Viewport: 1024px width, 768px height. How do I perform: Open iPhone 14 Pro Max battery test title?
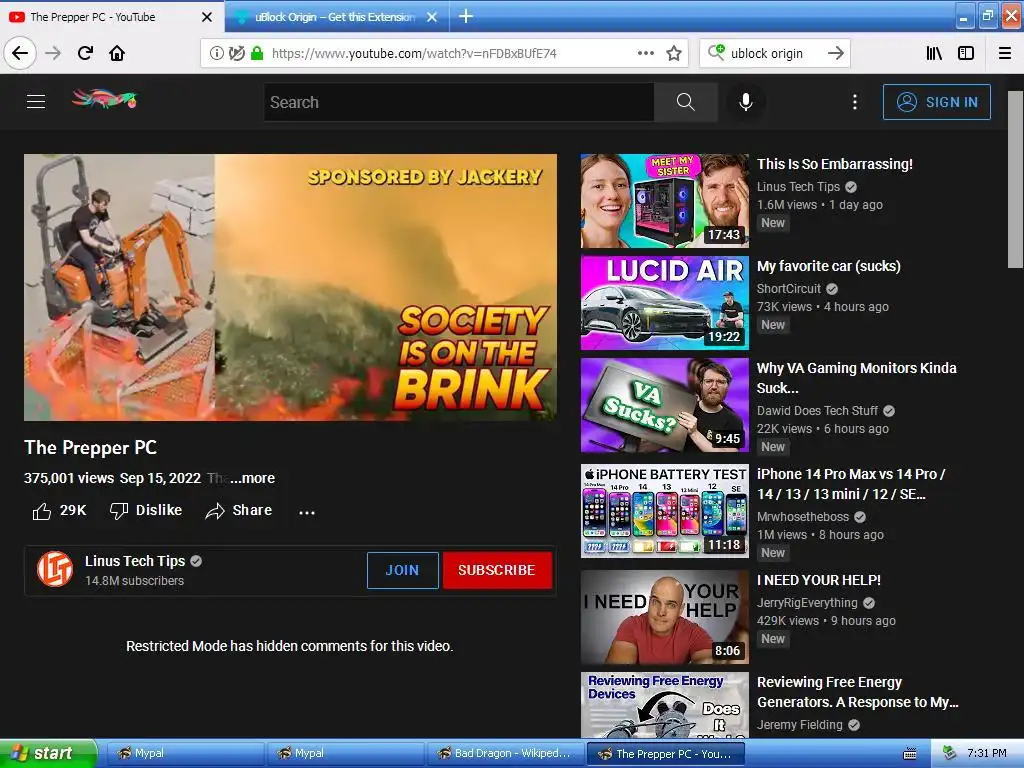tap(851, 484)
